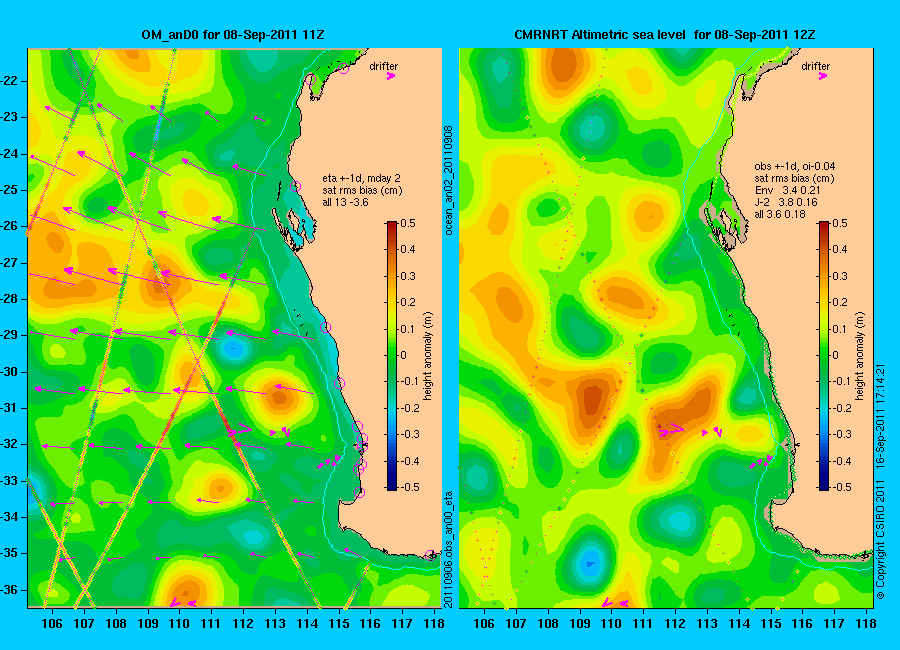Click vertical label '20110906.obs_an00_eta'
Viewport: 900px width, 650px height.
click(x=449, y=549)
